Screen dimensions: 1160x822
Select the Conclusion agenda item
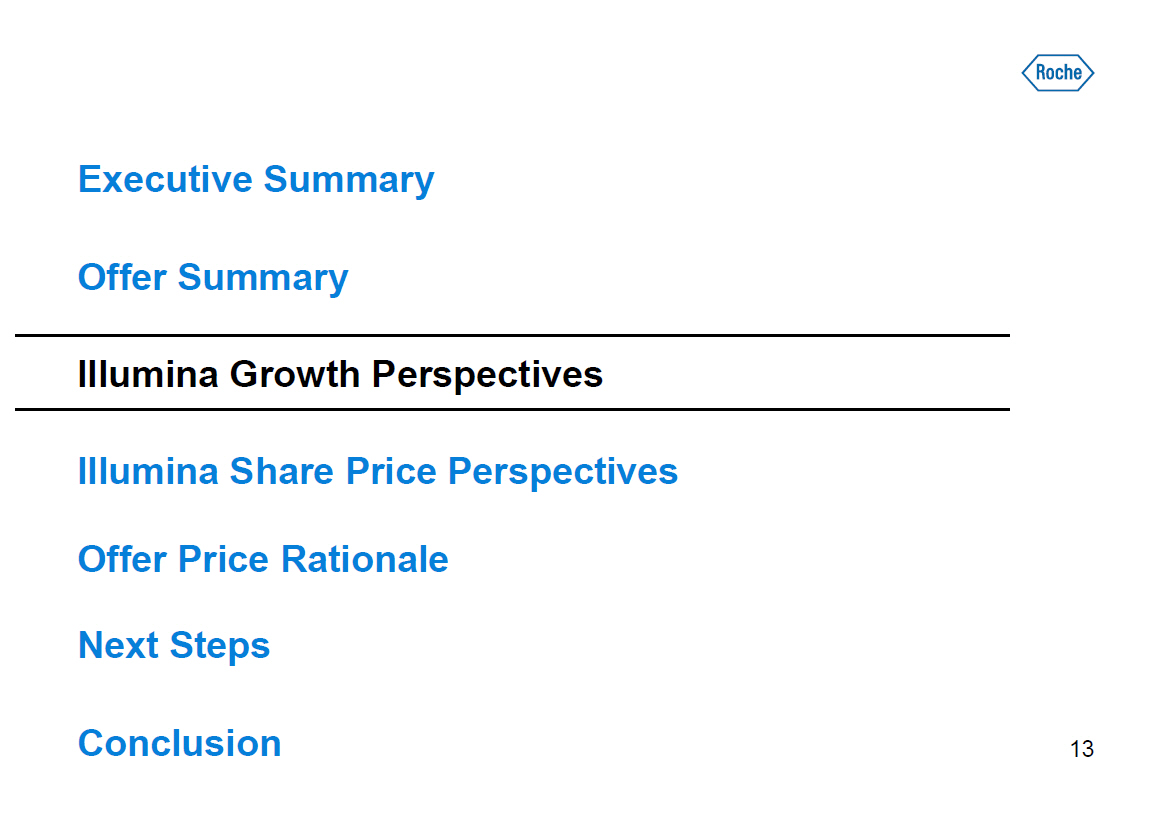click(x=180, y=744)
